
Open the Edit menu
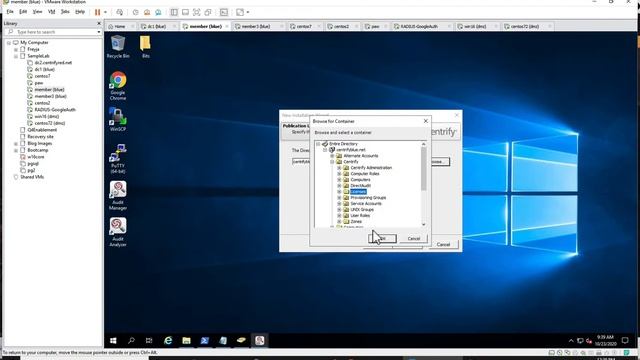coord(23,12)
